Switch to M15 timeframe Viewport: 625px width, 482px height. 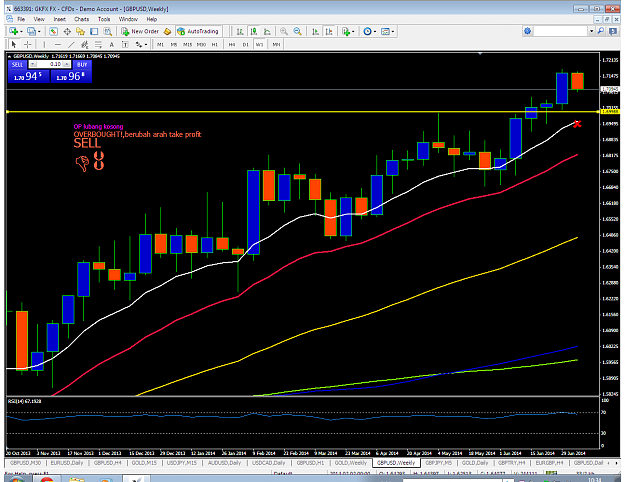pos(187,45)
